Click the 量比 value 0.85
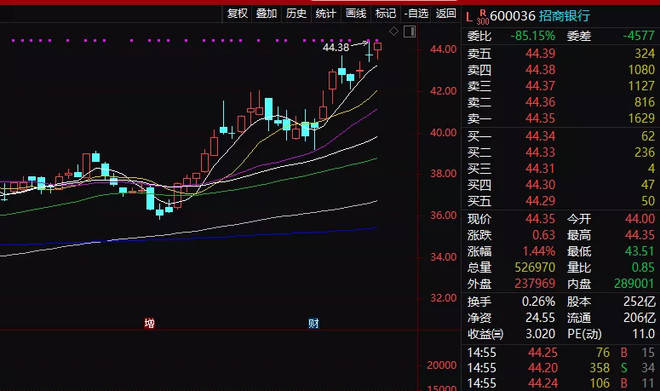The width and height of the screenshot is (660, 391). coord(643,267)
